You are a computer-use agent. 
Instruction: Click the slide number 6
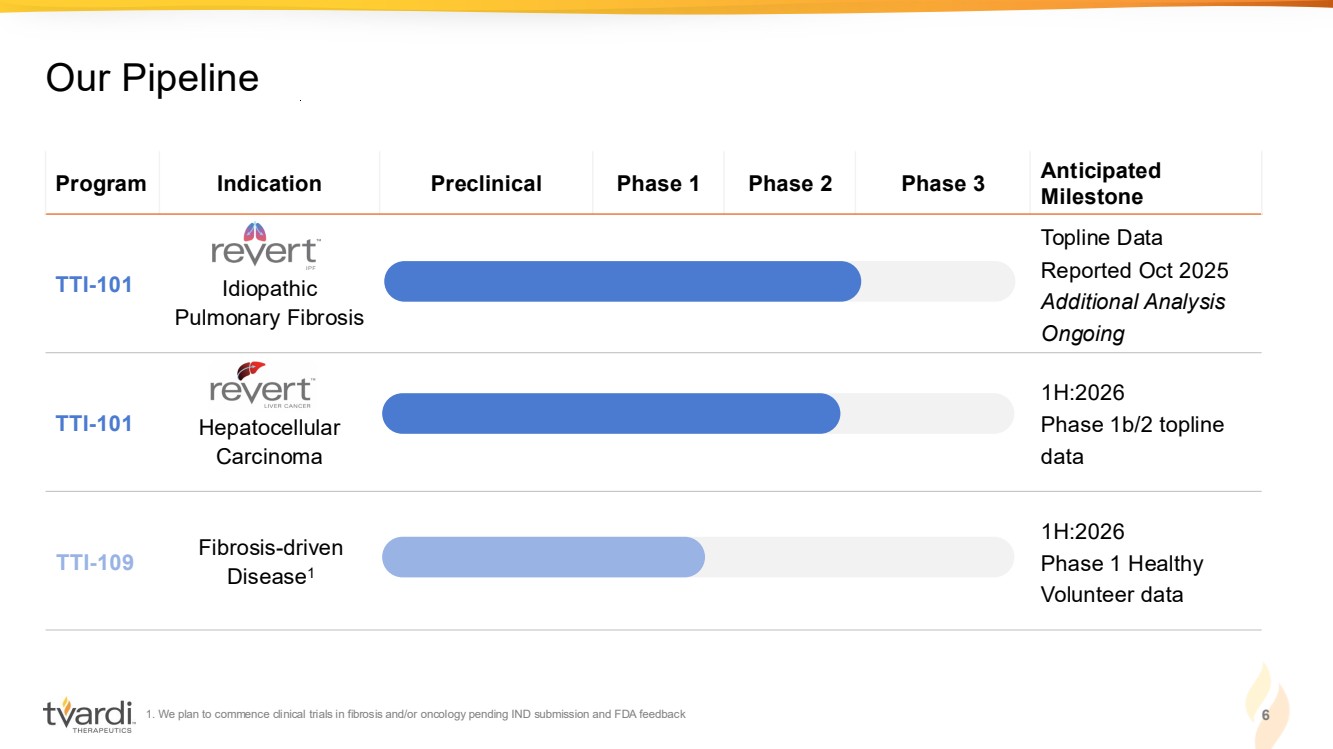[x=1265, y=715]
